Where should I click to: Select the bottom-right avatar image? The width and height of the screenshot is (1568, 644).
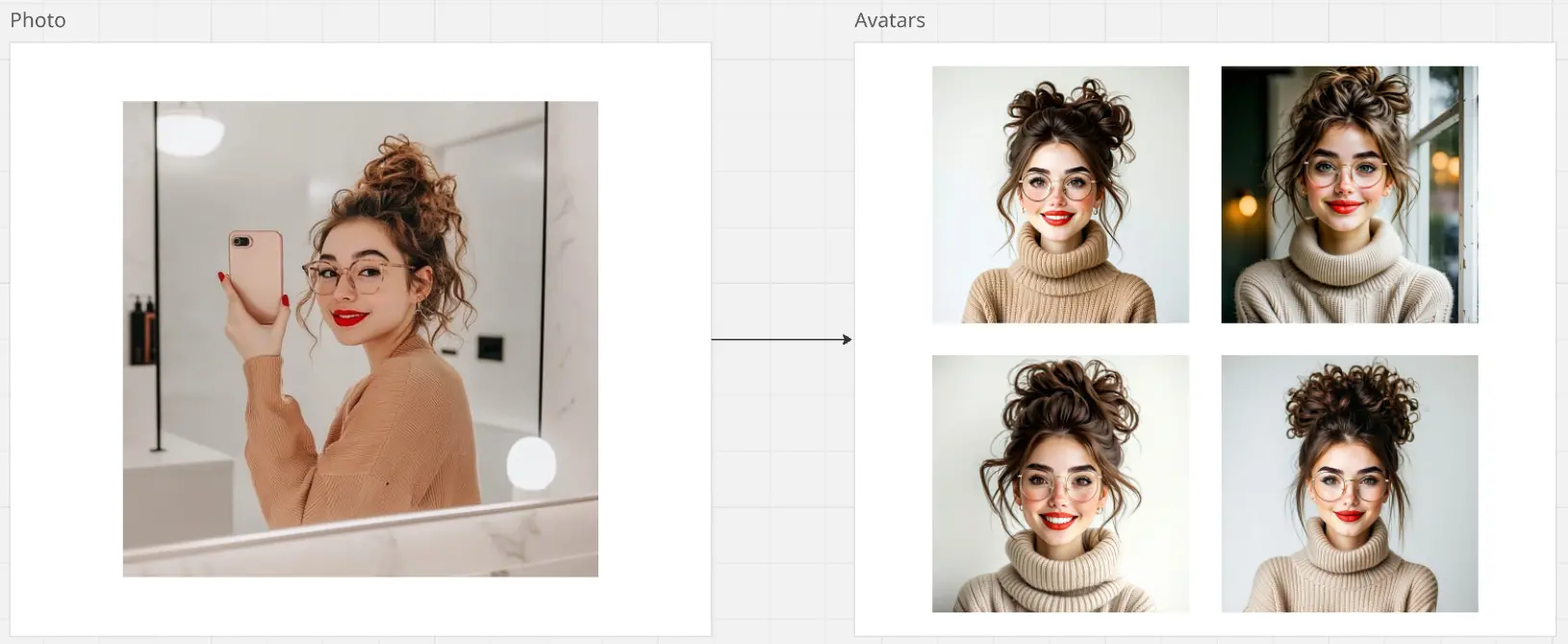[x=1349, y=483]
